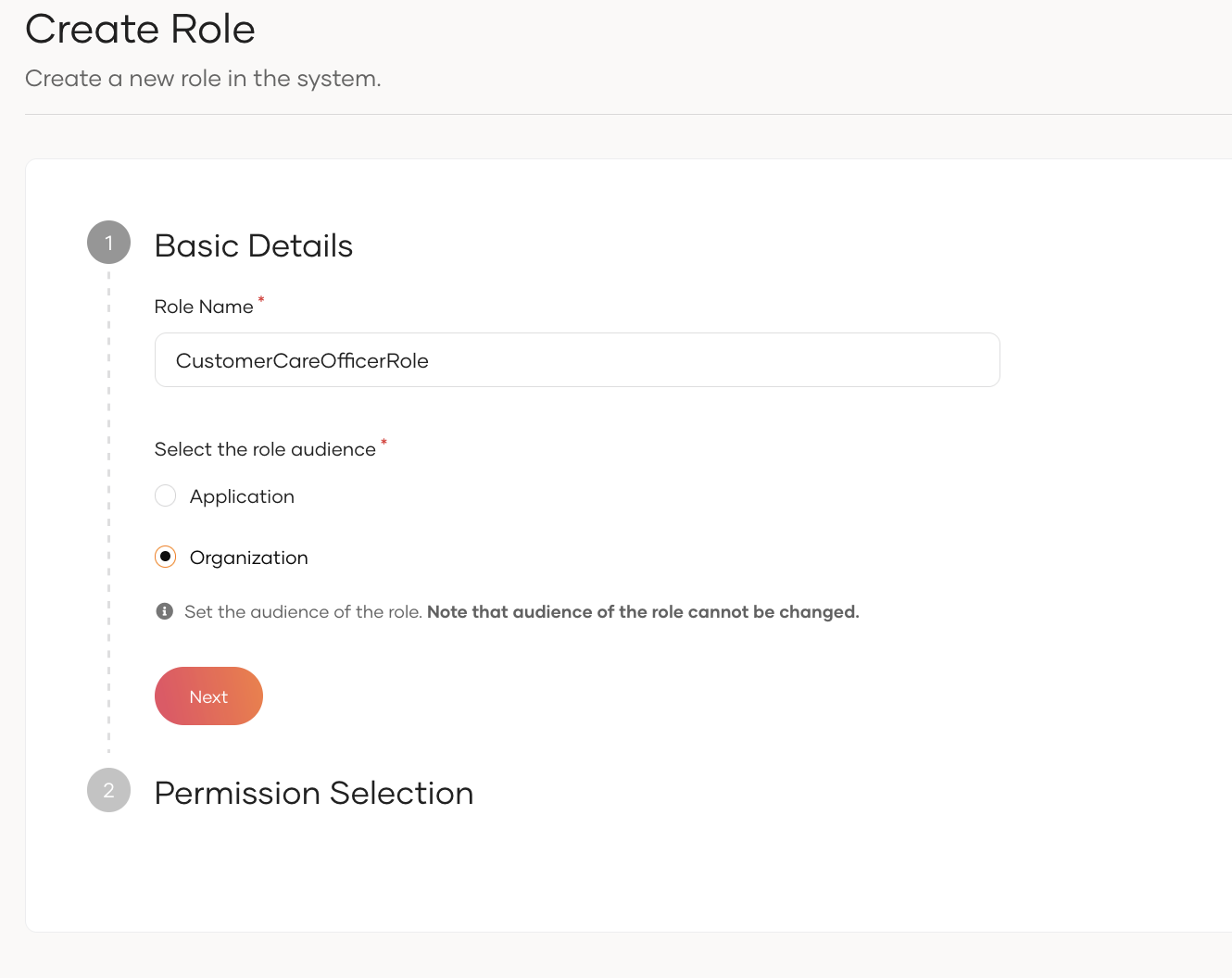This screenshot has height=978, width=1232.
Task: Click the numbered circle labeled 1
Action: click(x=108, y=243)
